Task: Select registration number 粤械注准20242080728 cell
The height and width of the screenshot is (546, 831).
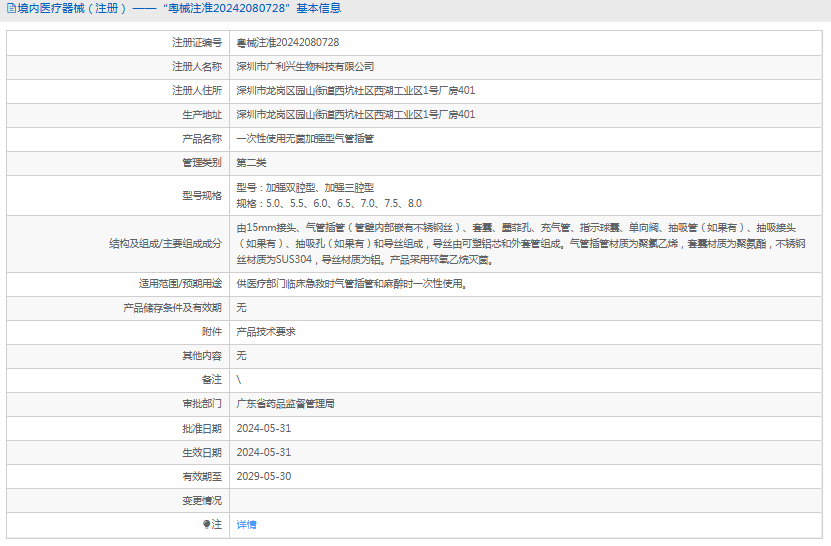Action: tap(288, 42)
